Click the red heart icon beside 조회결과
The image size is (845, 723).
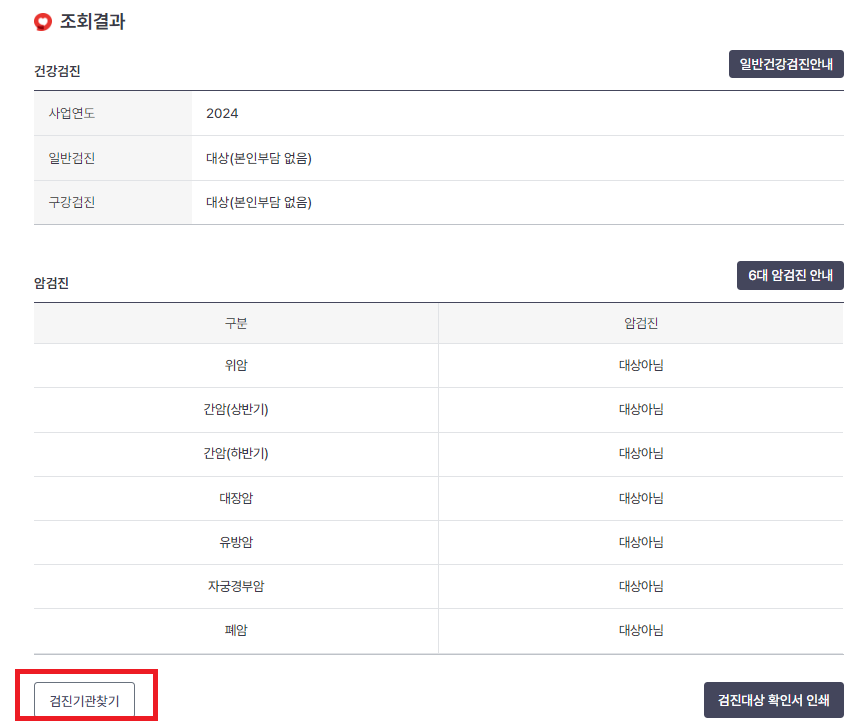tap(43, 22)
